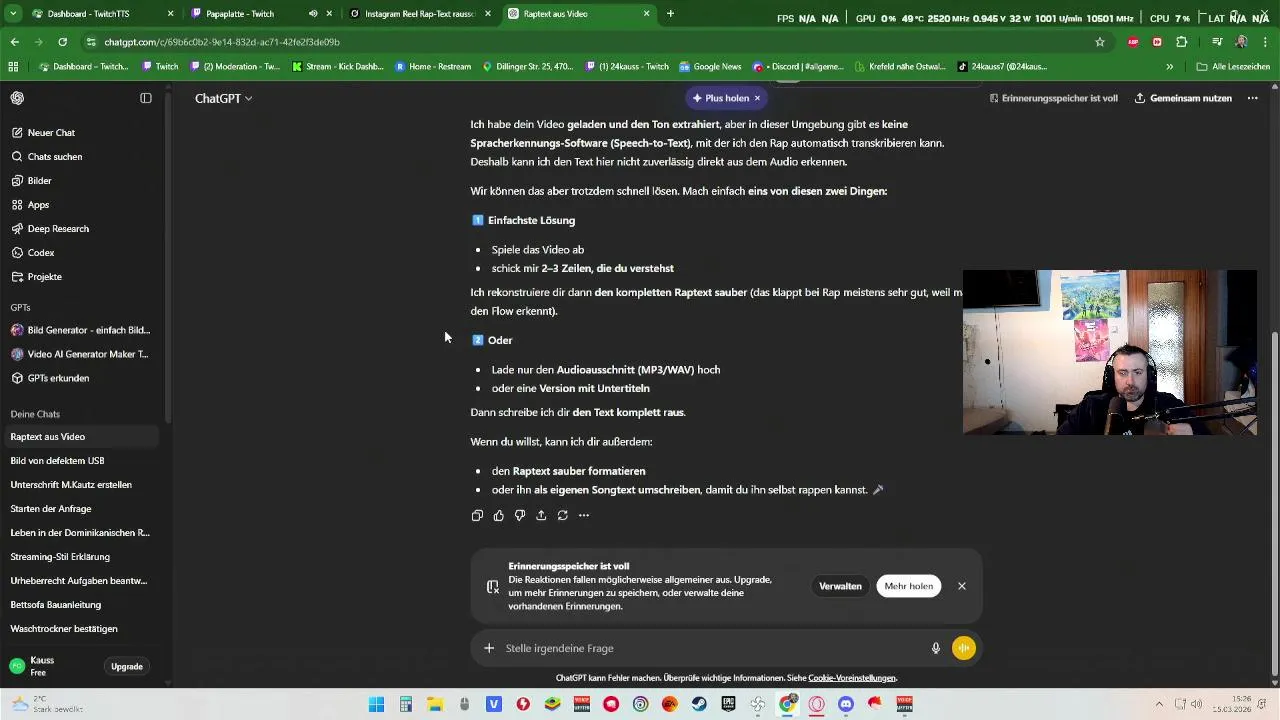The height and width of the screenshot is (720, 1280).
Task: Open Video AI Generator Maker GPT
Action: coord(80,354)
